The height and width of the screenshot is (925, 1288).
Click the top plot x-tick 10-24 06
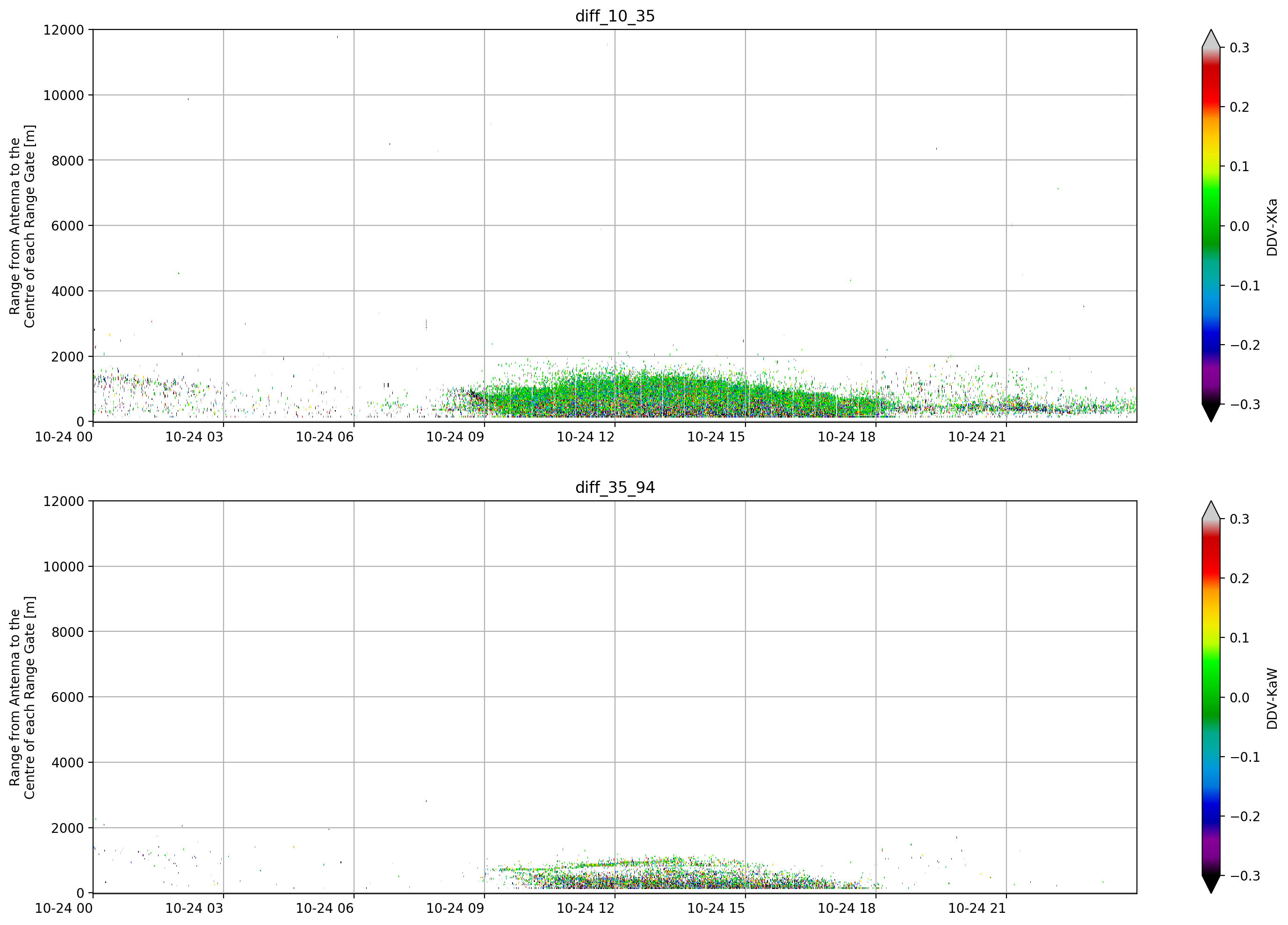(325, 437)
